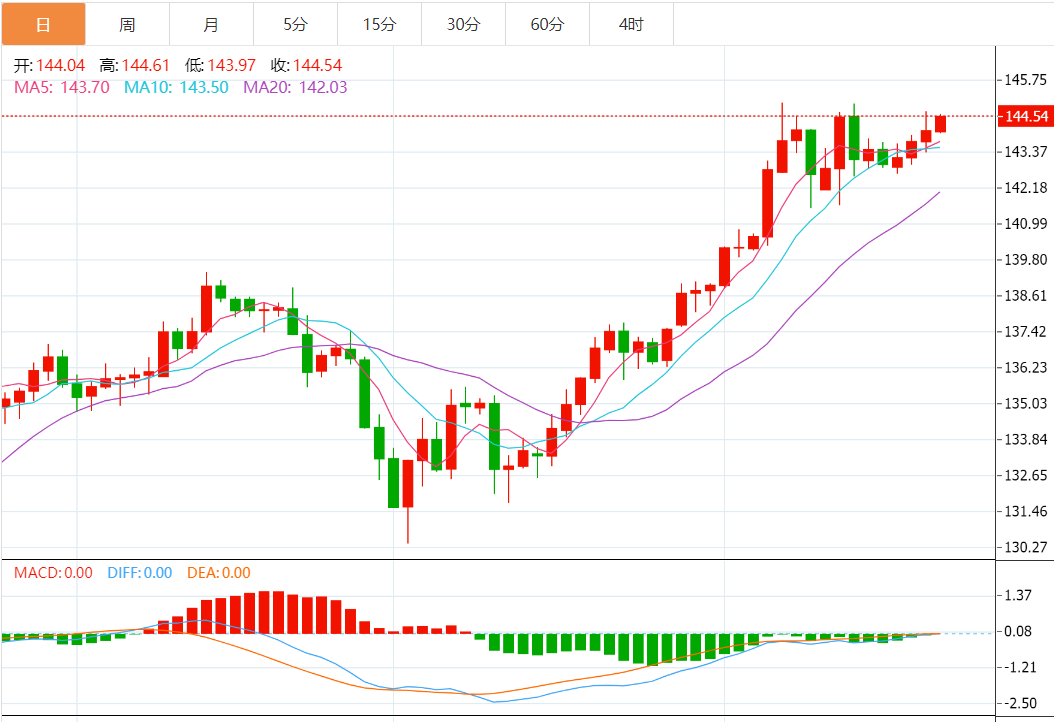Screen dimensions: 1054x722
Task: Click the 131.46 price axis label
Action: (1026, 512)
